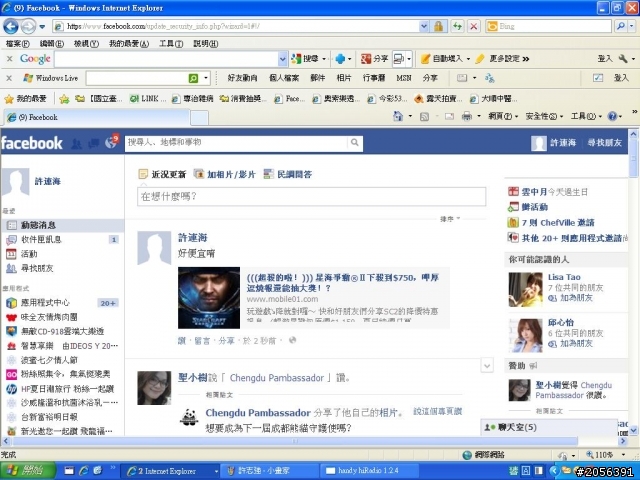This screenshot has height=480, width=640.
Task: Click the Bing search magnifier button
Action: coord(621,27)
